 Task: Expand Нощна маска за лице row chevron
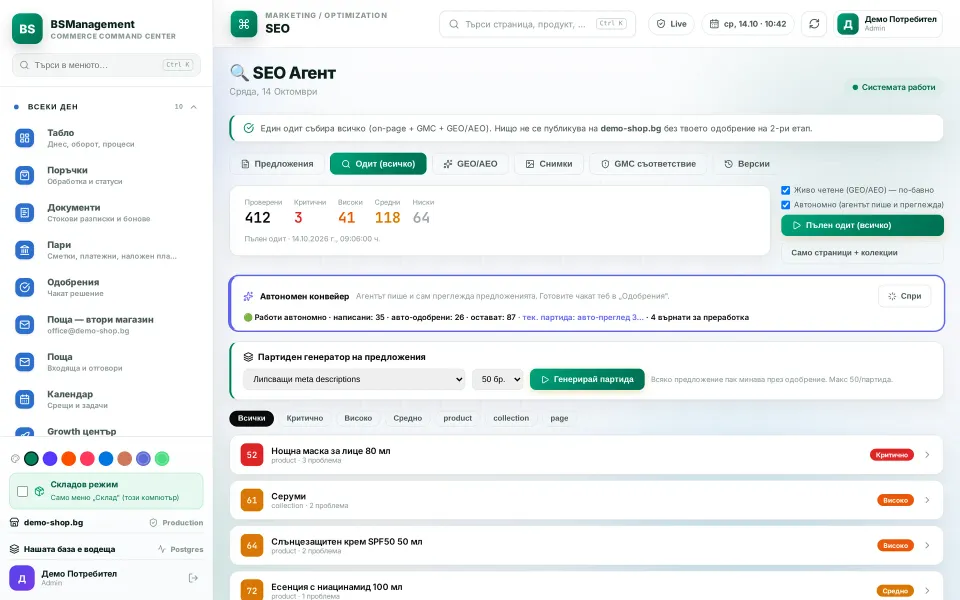pos(927,455)
